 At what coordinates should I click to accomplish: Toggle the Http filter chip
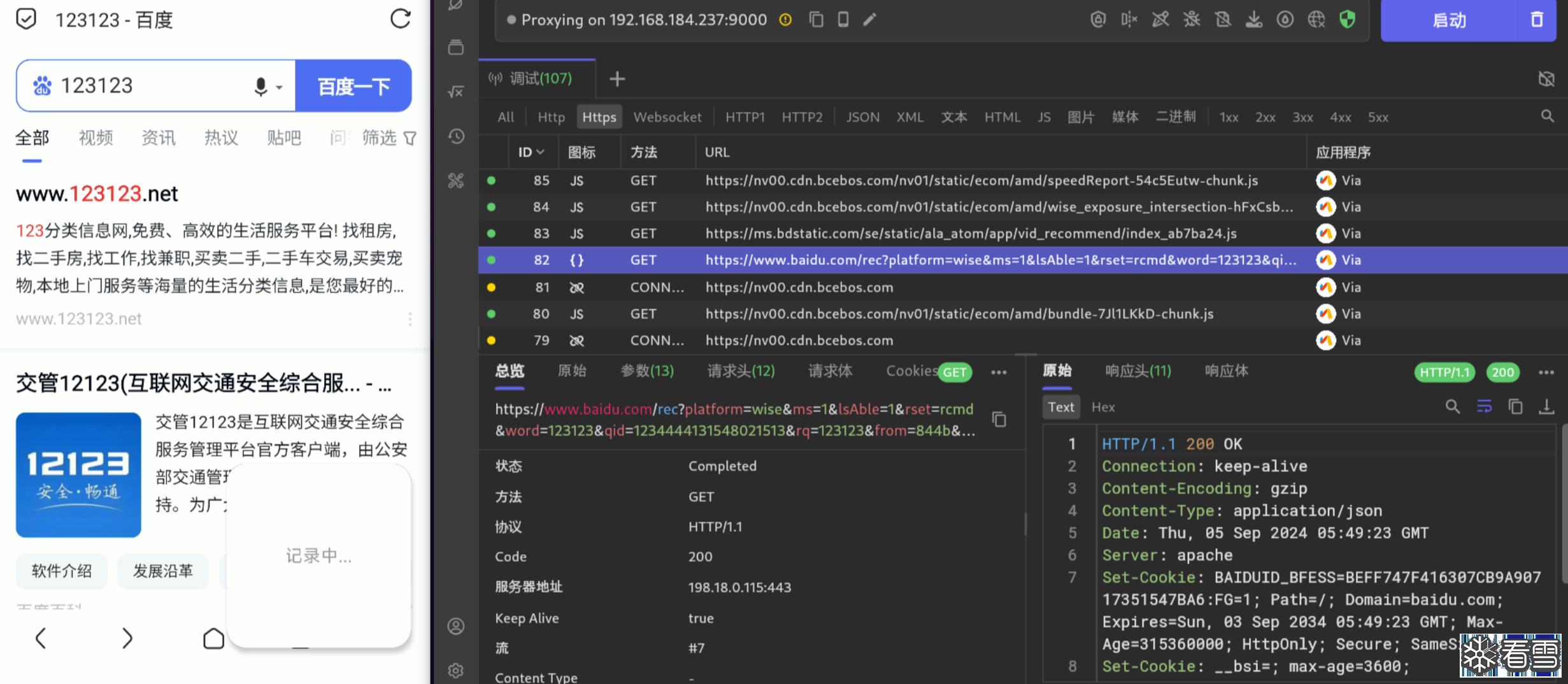coord(551,117)
